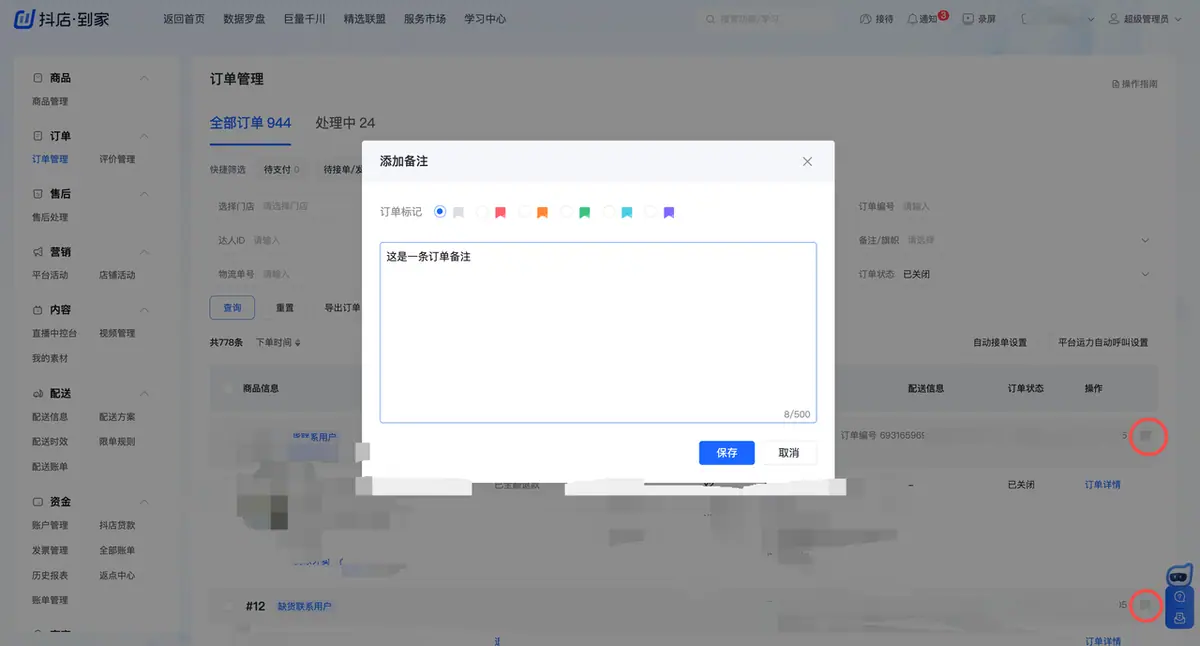Click the purple flag icon
This screenshot has height=646, width=1200.
(669, 213)
